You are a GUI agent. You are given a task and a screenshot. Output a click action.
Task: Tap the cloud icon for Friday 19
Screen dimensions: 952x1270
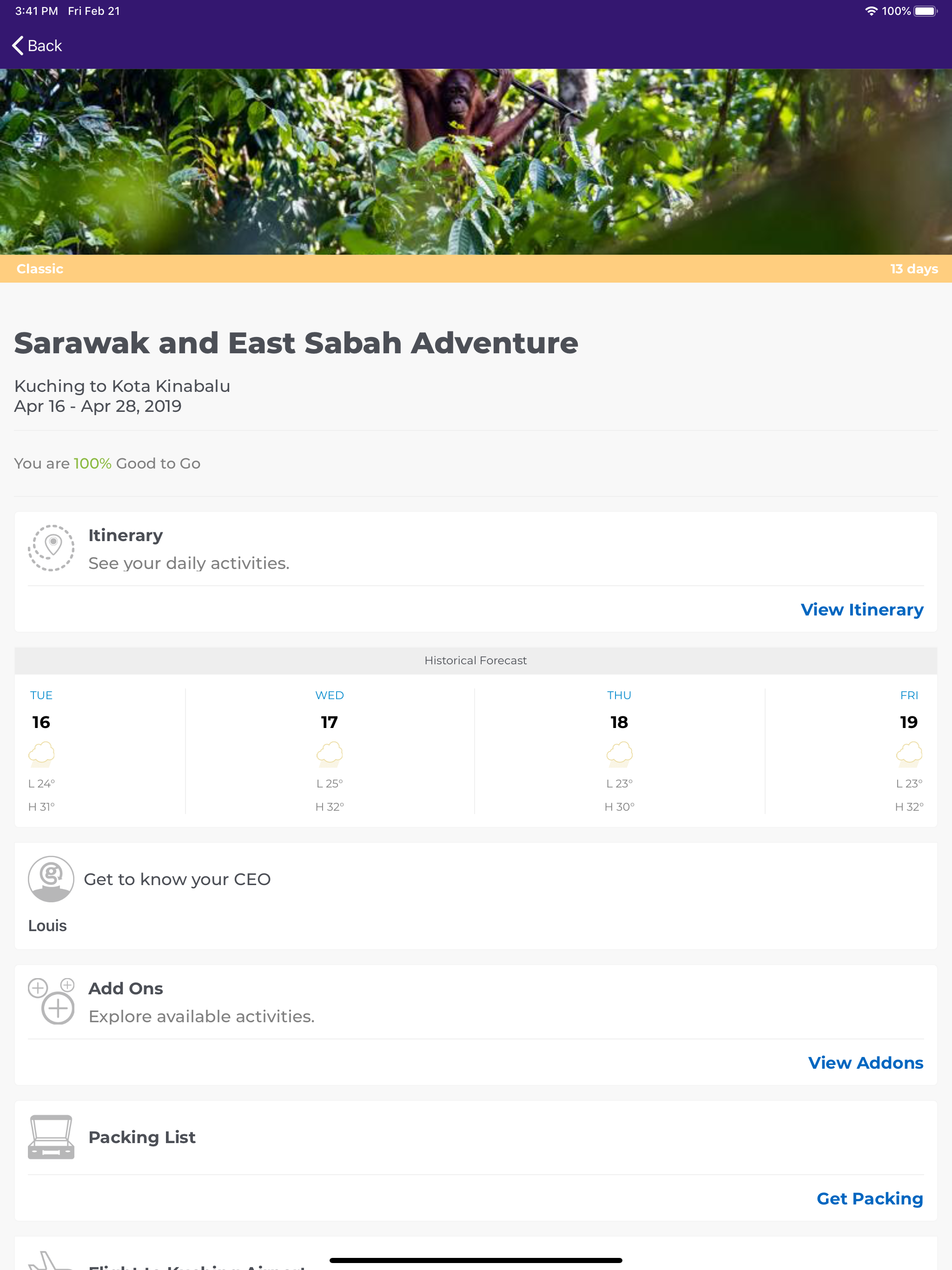tap(909, 754)
